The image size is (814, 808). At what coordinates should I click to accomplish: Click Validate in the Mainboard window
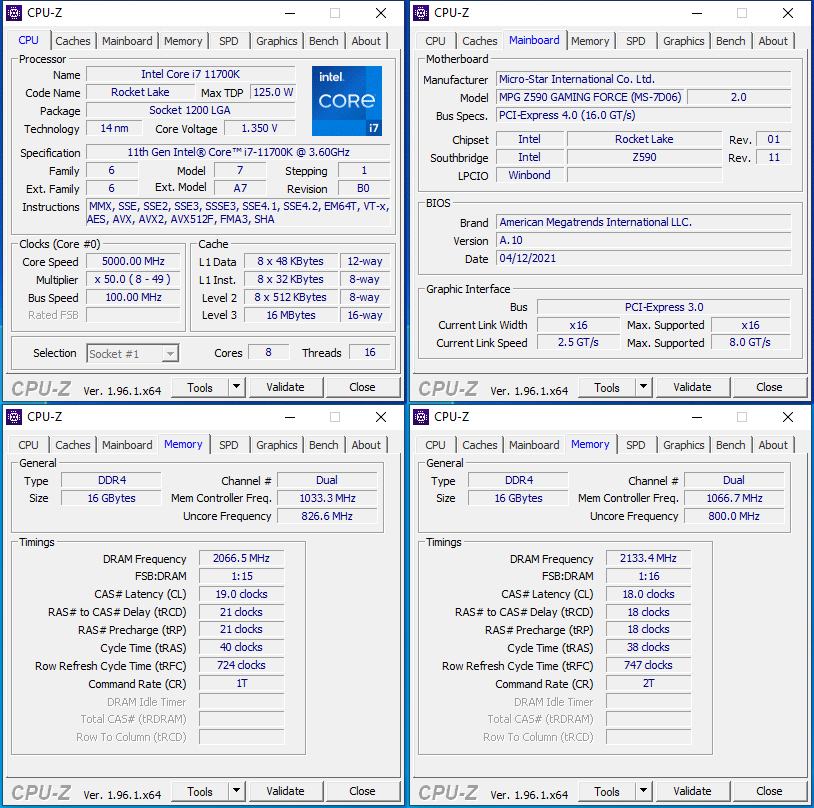pyautogui.click(x=693, y=387)
